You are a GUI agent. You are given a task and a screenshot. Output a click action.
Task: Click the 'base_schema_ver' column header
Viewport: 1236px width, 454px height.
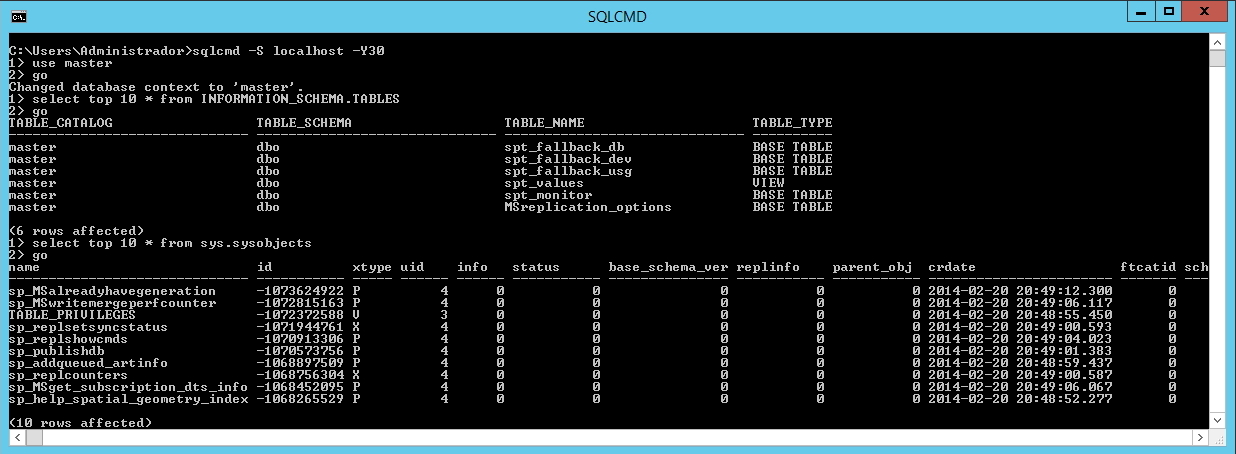[669, 267]
